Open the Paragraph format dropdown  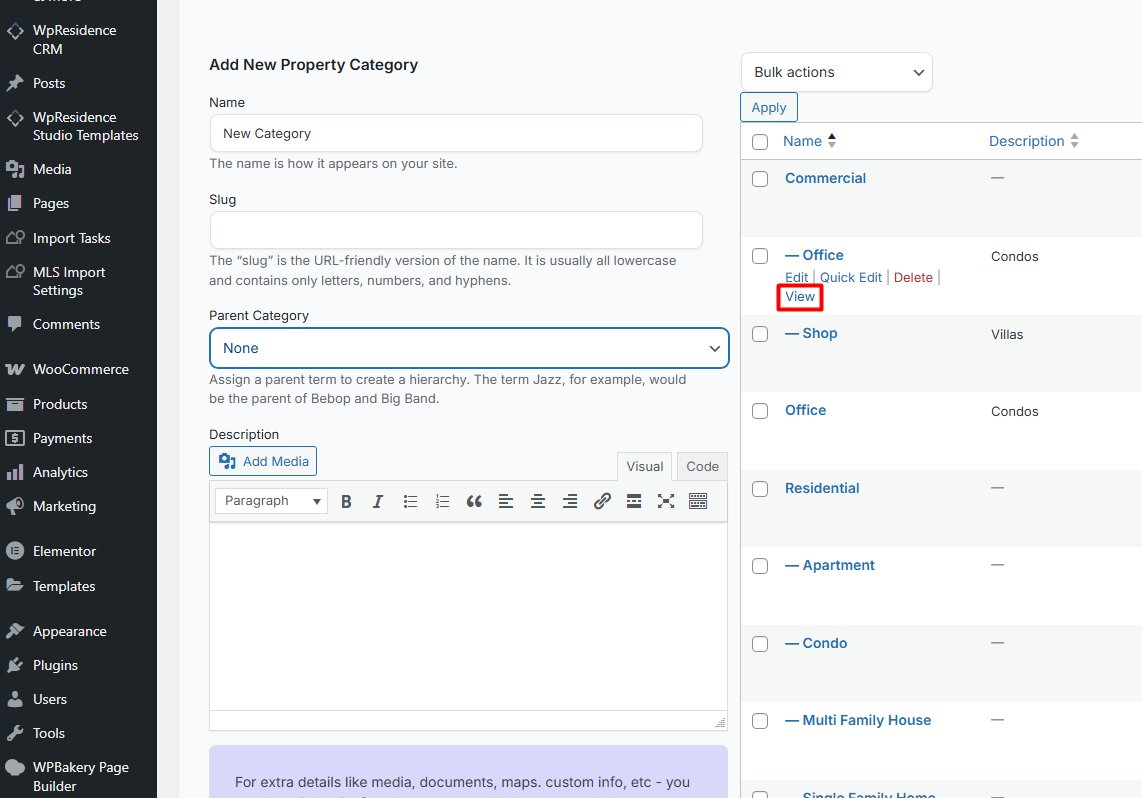[x=271, y=501]
